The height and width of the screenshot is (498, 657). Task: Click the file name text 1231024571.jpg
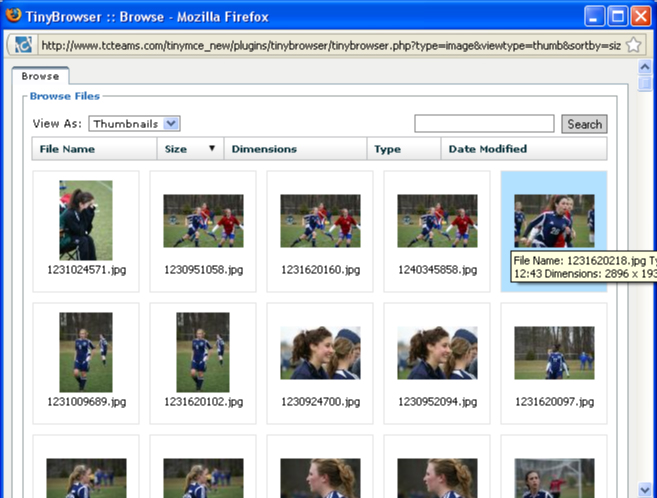click(x=86, y=270)
